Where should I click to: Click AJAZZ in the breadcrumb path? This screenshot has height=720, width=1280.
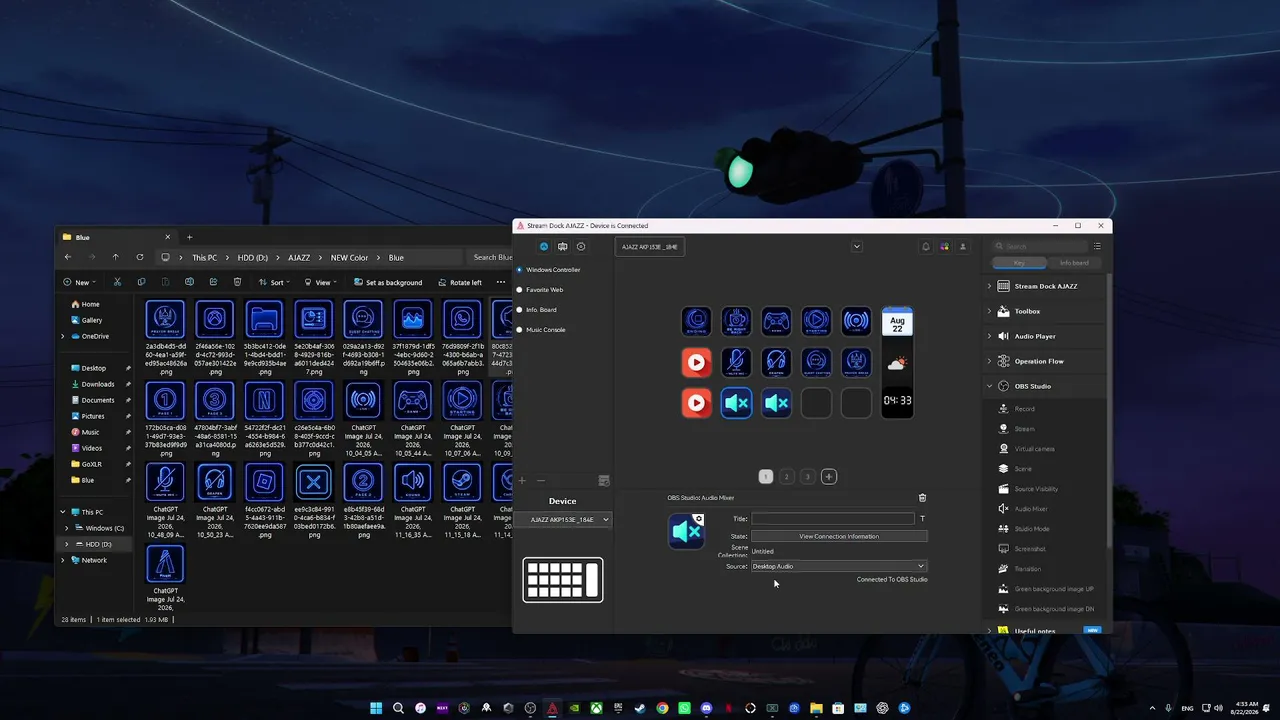click(x=299, y=258)
